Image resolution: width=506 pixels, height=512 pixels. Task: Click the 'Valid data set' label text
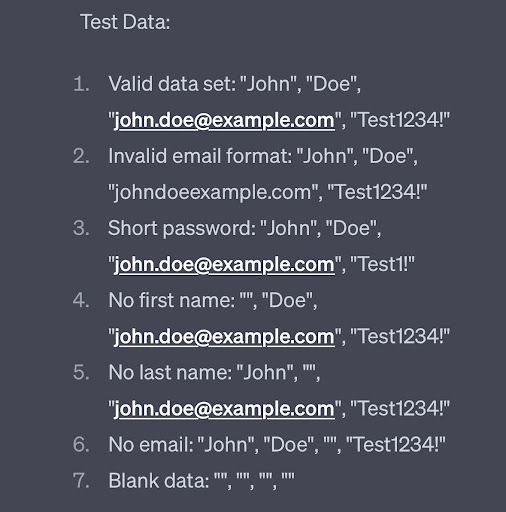click(x=172, y=84)
